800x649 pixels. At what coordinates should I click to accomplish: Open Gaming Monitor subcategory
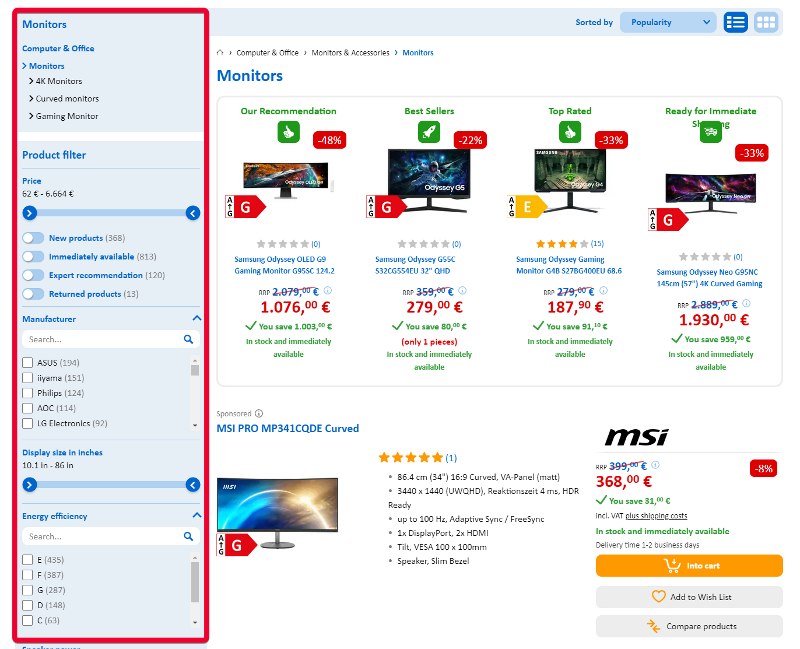pos(67,116)
